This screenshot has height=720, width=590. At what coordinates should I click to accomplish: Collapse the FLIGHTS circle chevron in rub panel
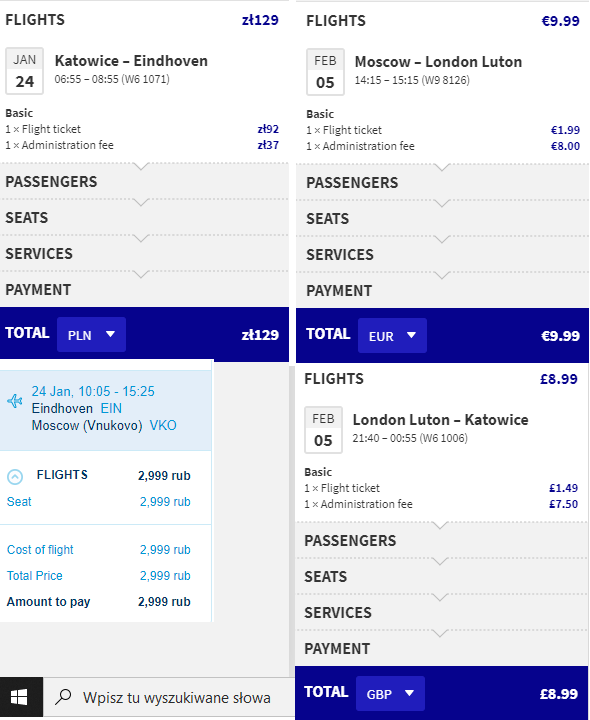point(15,477)
